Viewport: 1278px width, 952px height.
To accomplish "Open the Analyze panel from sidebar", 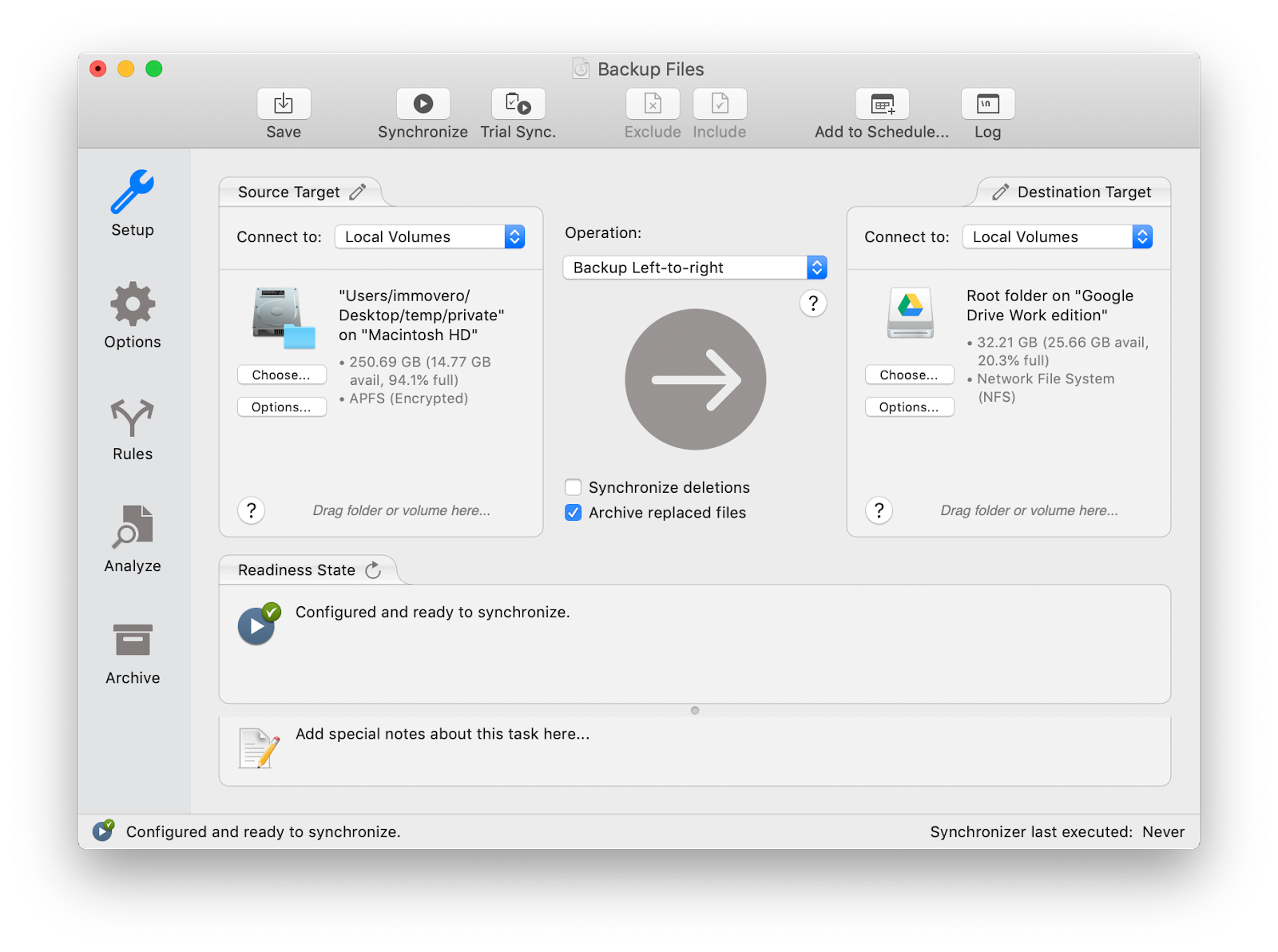I will click(132, 529).
